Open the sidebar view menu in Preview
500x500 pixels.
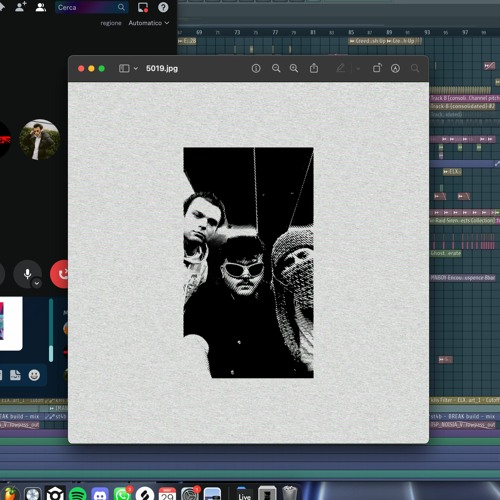pyautogui.click(x=136, y=68)
